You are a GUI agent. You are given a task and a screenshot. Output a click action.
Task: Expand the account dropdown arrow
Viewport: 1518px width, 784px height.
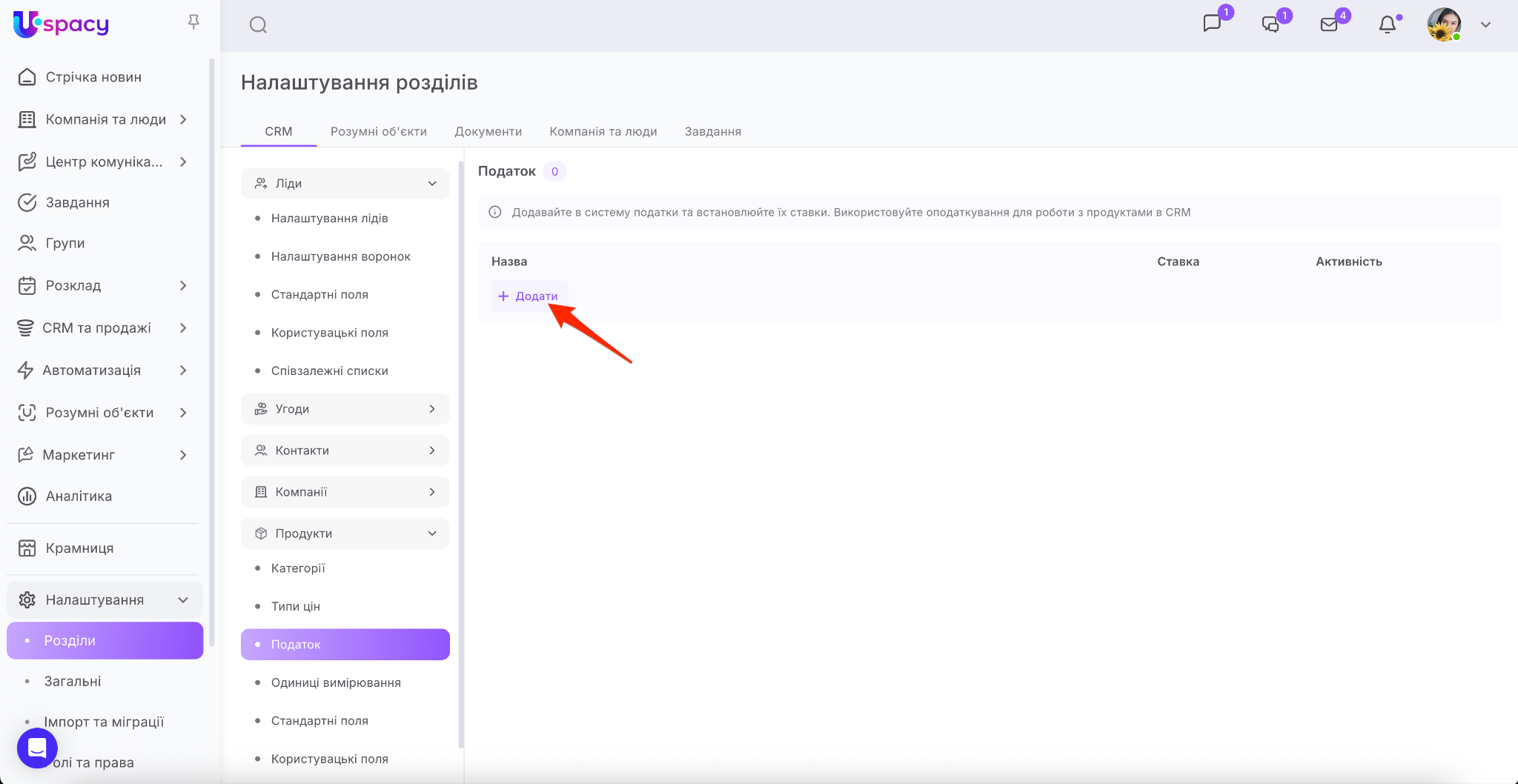(1485, 24)
